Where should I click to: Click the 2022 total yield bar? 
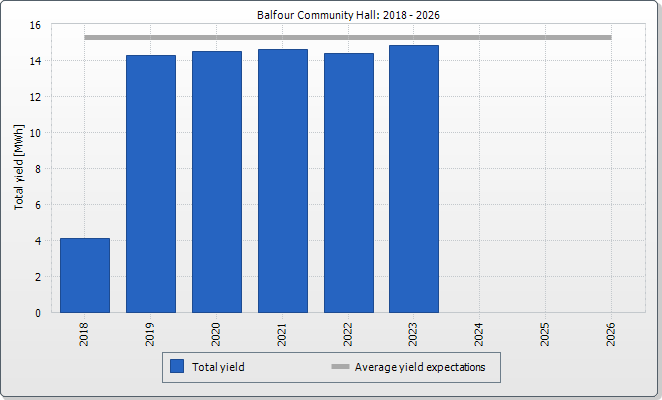(x=348, y=183)
